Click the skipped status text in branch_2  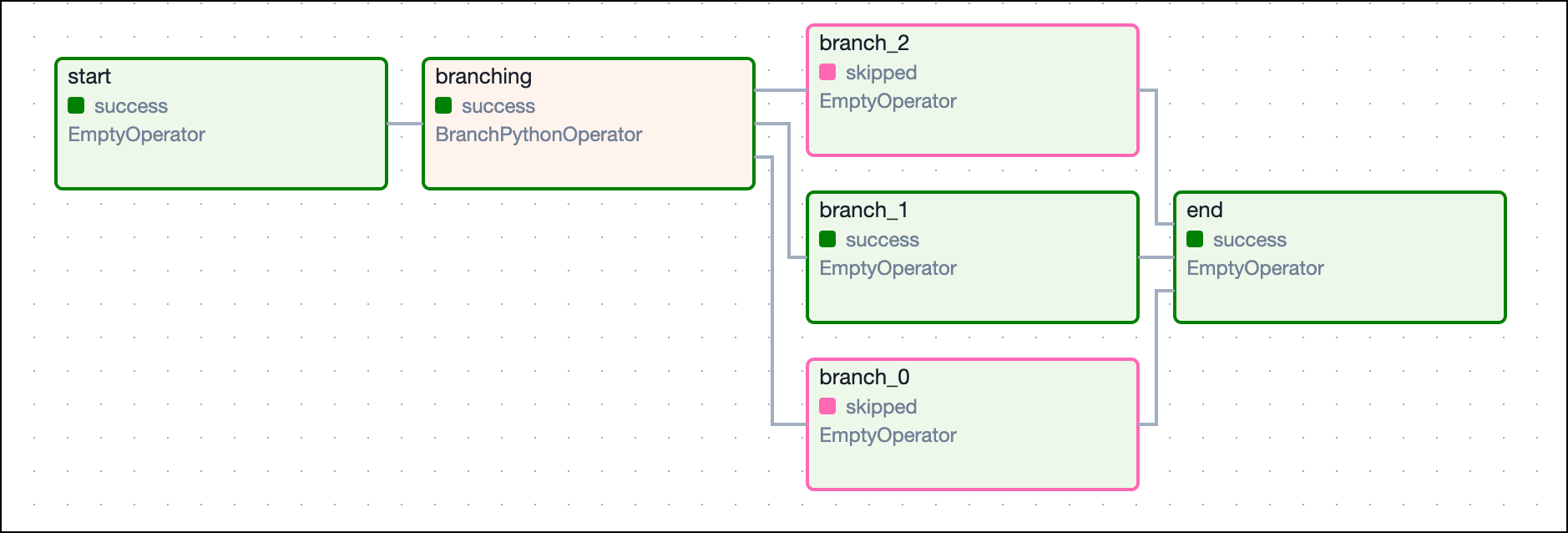pyautogui.click(x=881, y=73)
